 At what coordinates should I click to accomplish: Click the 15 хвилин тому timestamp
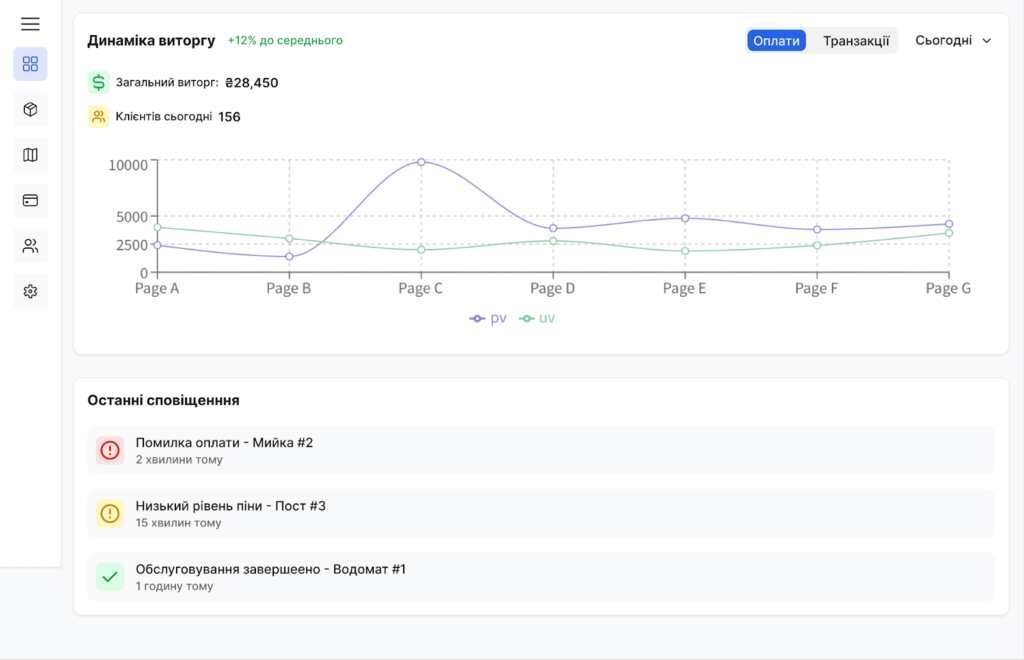pyautogui.click(x=178, y=523)
